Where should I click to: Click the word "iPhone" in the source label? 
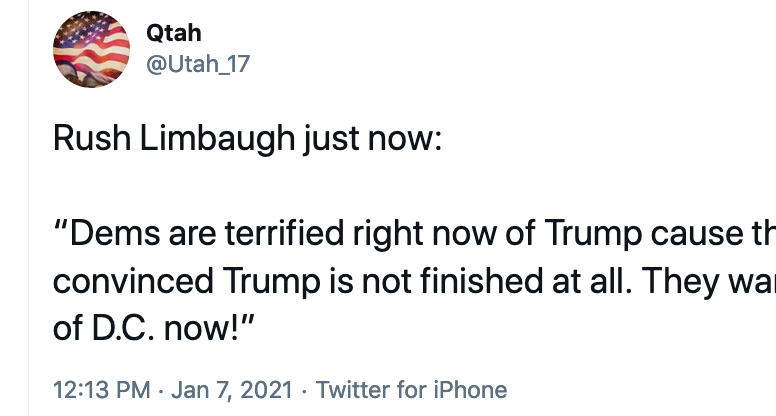(470, 390)
